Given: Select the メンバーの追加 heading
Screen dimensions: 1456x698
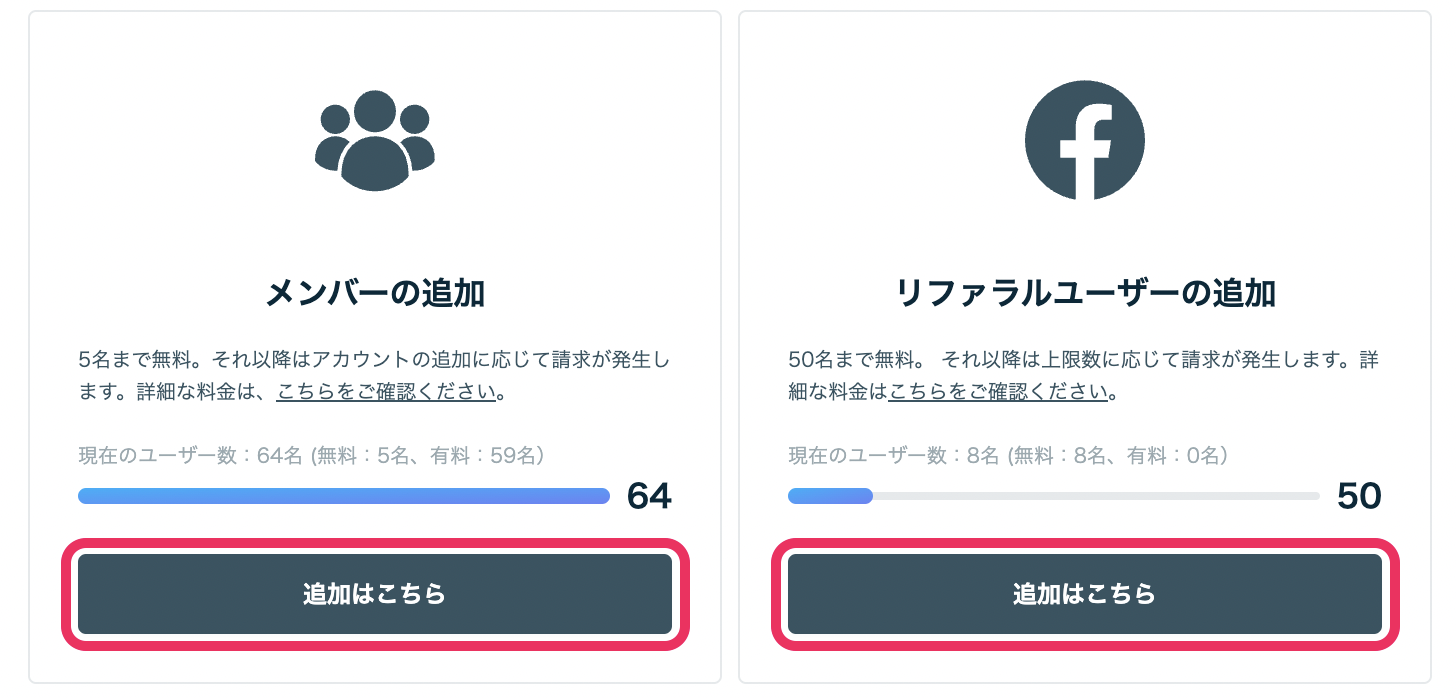Looking at the screenshot, I should [x=375, y=293].
